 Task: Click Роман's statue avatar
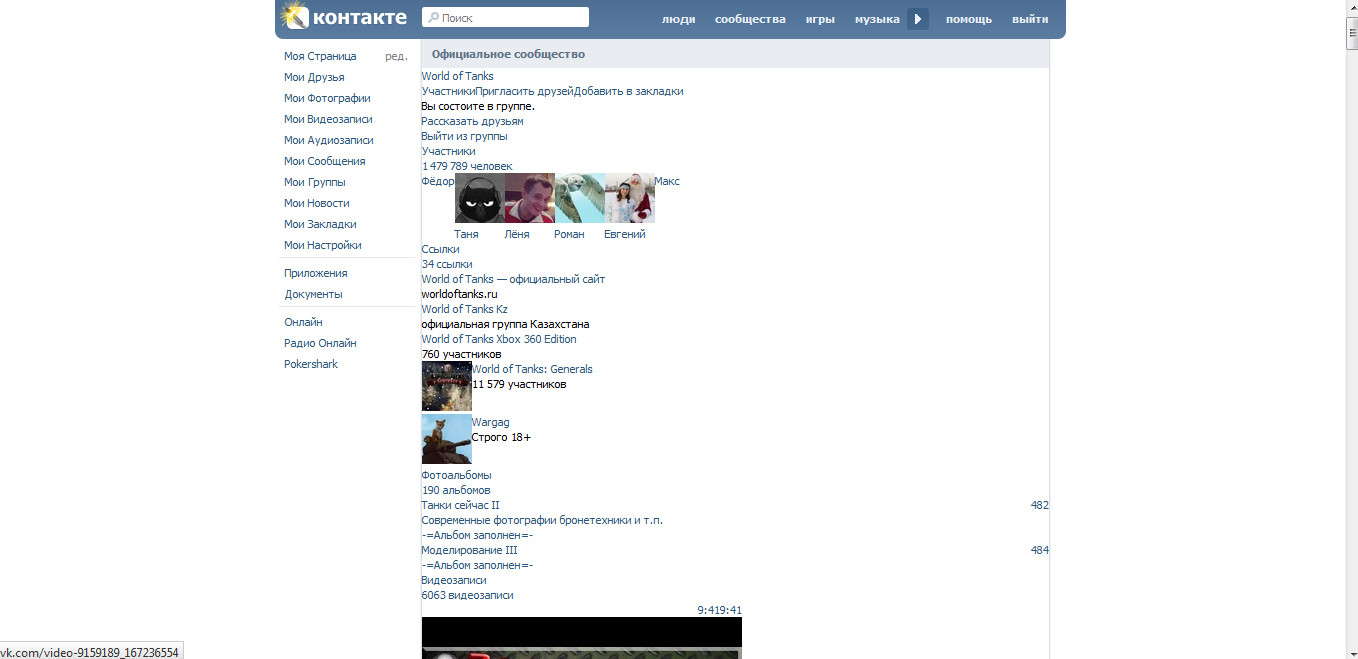click(x=580, y=198)
